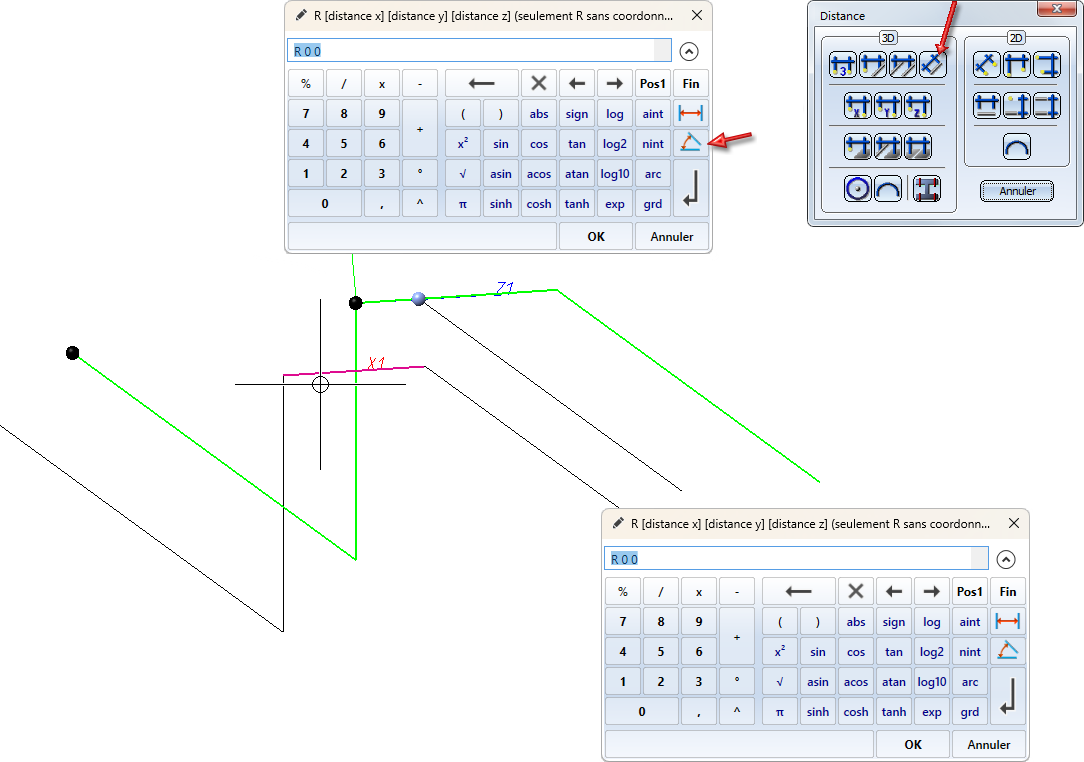Viewport: 1084px width, 762px height.
Task: Click the Enter arrow in upper calculator
Action: coord(691,188)
